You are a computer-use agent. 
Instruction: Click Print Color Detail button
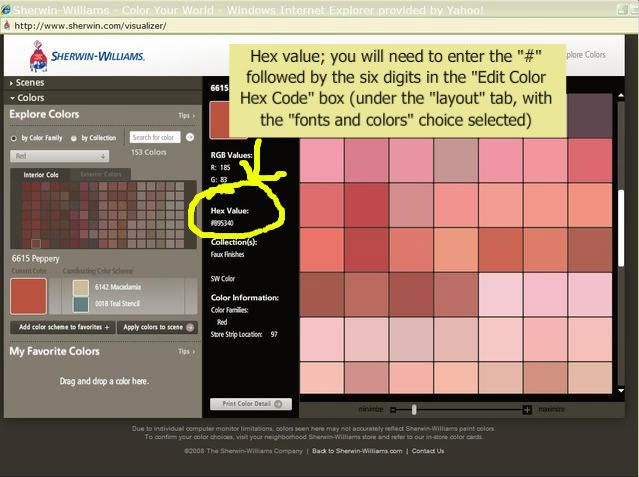pos(251,404)
